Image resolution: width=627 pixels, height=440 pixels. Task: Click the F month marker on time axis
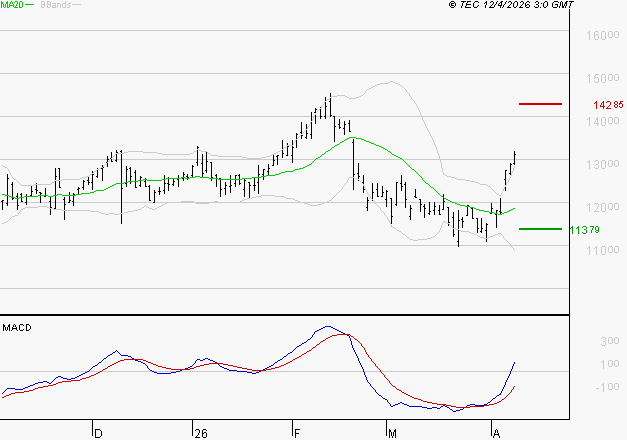(x=297, y=433)
